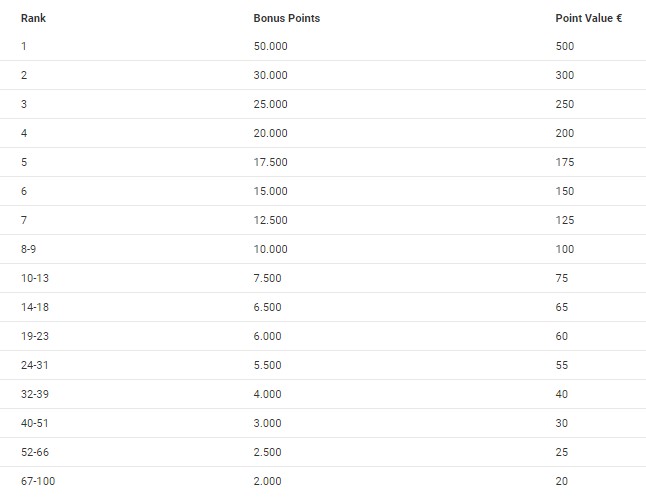Image resolution: width=646 pixels, height=504 pixels.
Task: Select the point value 200 cell
Action: [x=565, y=133]
